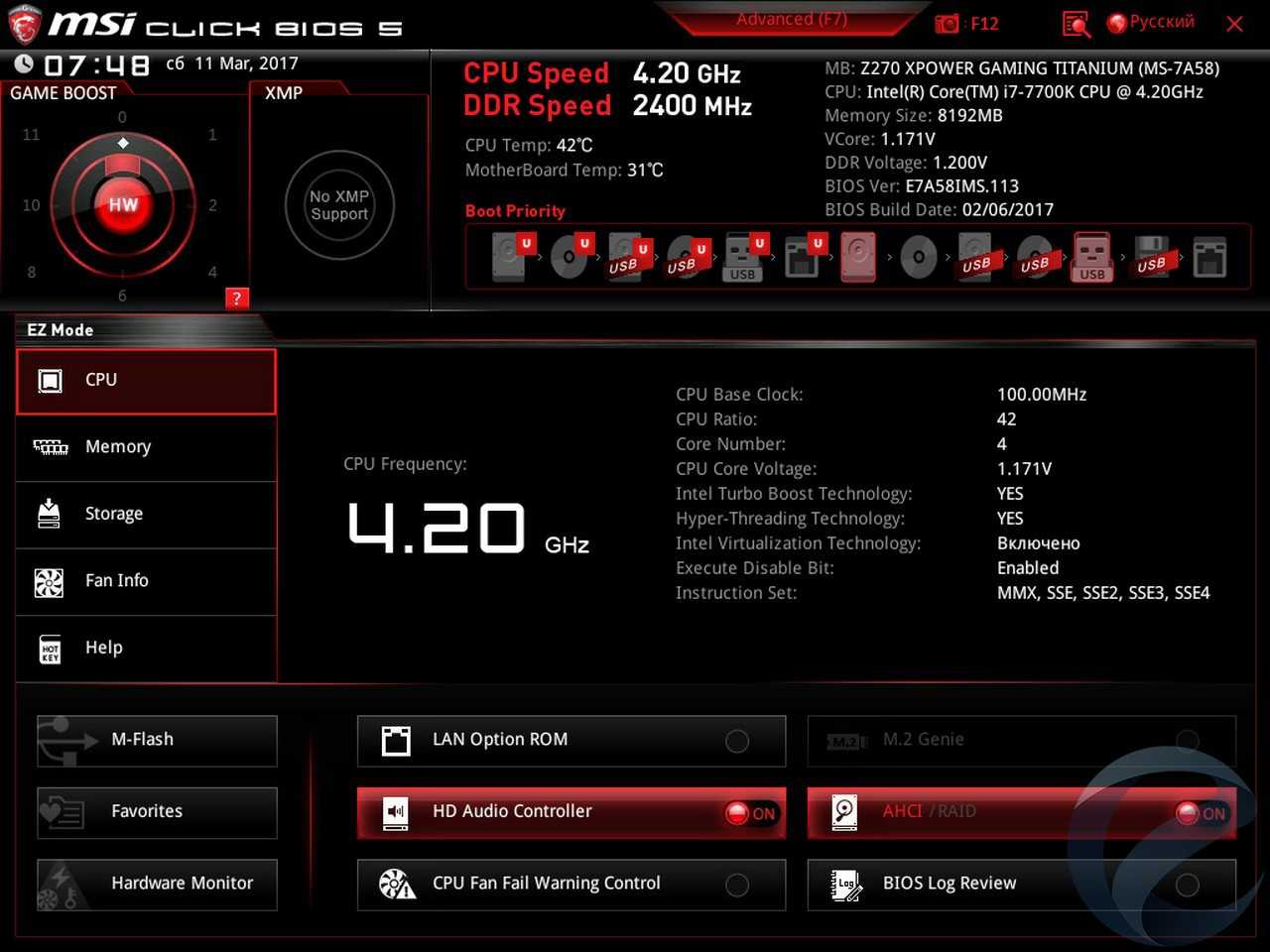The height and width of the screenshot is (952, 1270).
Task: Click the XMP profile circle button
Action: (339, 205)
